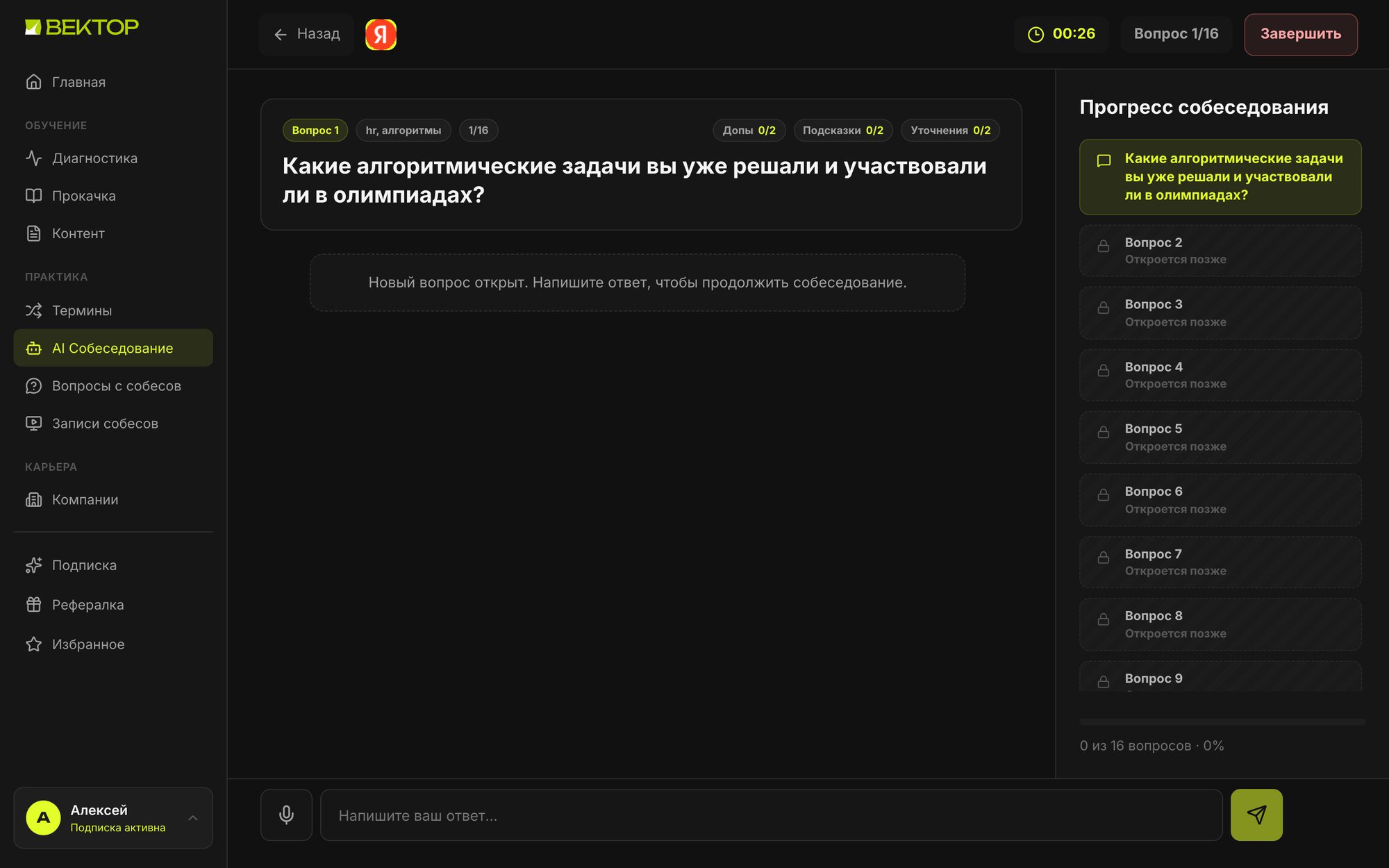
Task: Click the Рефералка gift icon
Action: pos(33,605)
